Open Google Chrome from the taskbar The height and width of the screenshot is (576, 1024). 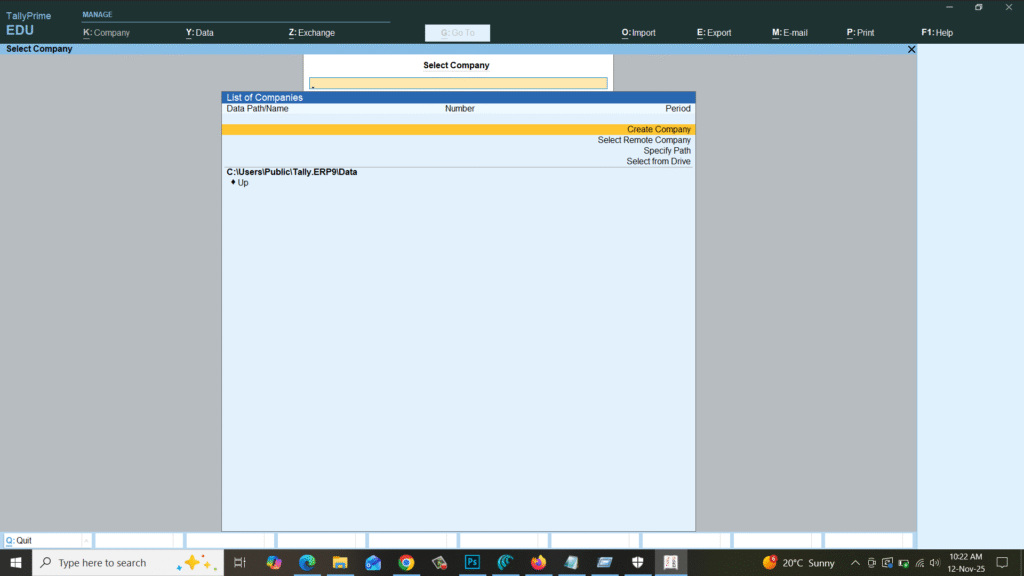407,562
